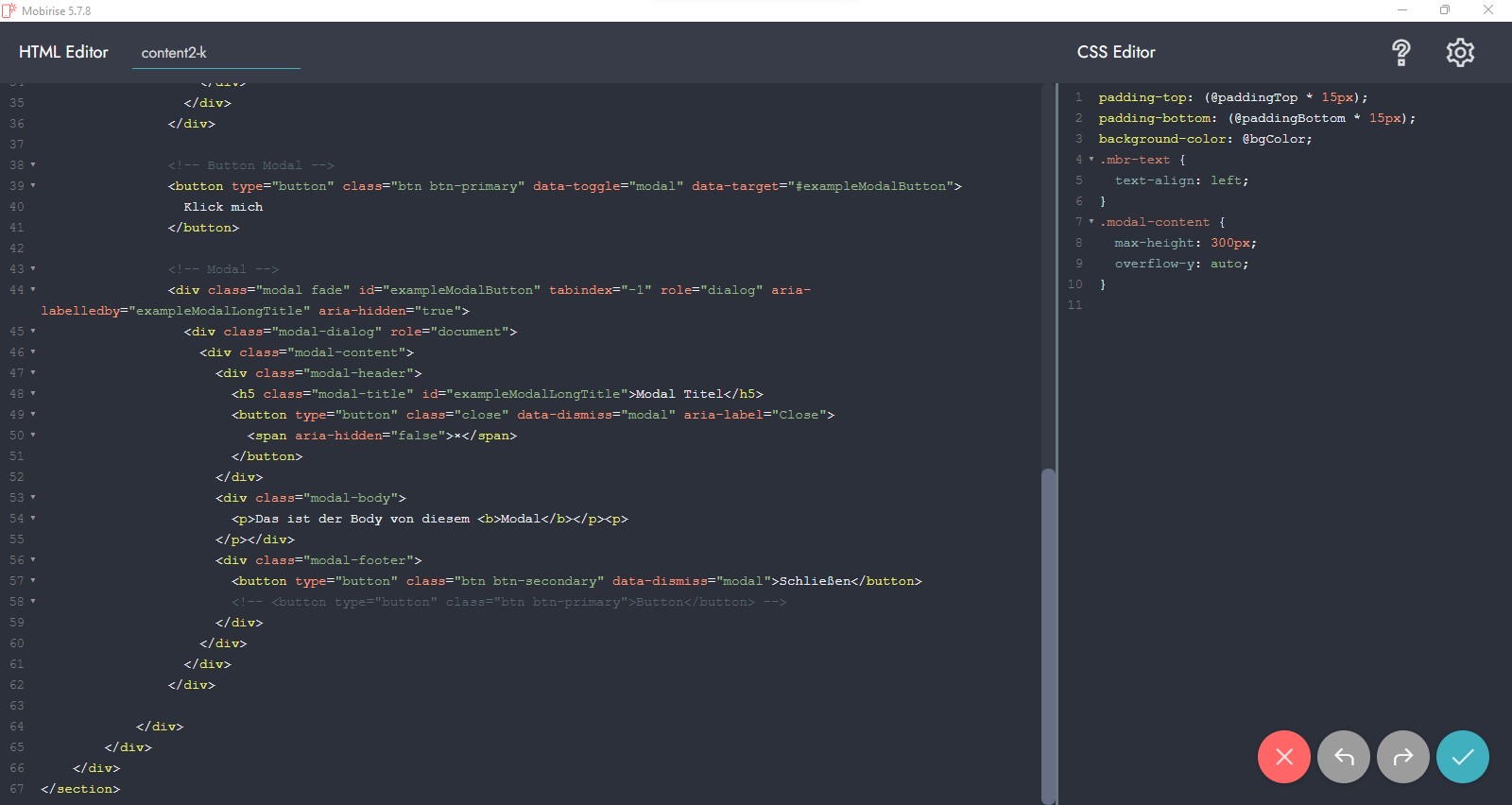Click the undo arrow button
The width and height of the screenshot is (1512, 805).
pos(1343,757)
